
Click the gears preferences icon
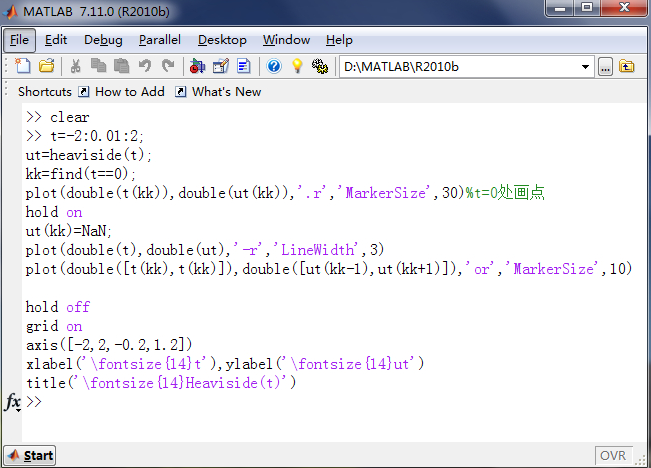coord(320,66)
